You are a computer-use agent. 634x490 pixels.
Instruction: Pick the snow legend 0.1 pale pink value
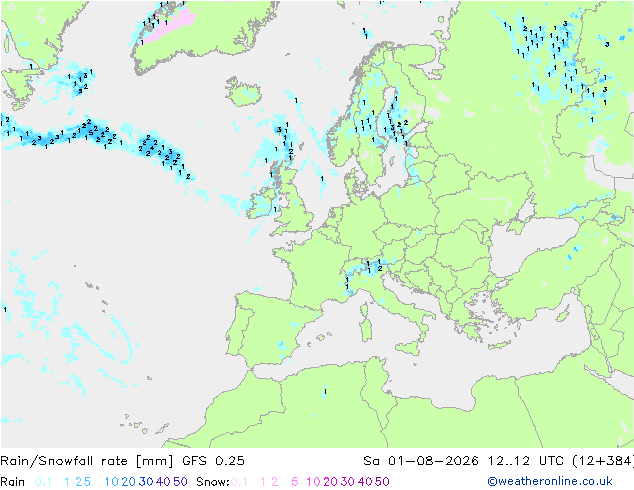(239, 482)
